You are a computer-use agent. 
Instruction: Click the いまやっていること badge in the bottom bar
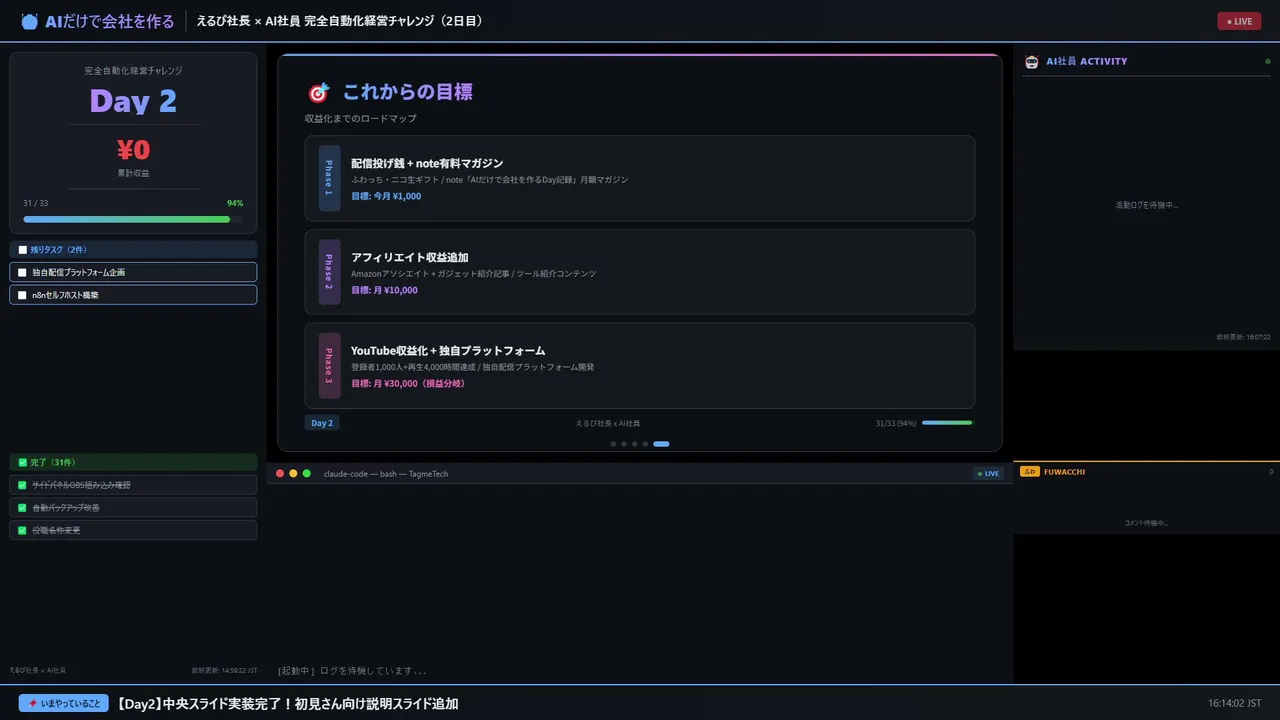[x=63, y=703]
